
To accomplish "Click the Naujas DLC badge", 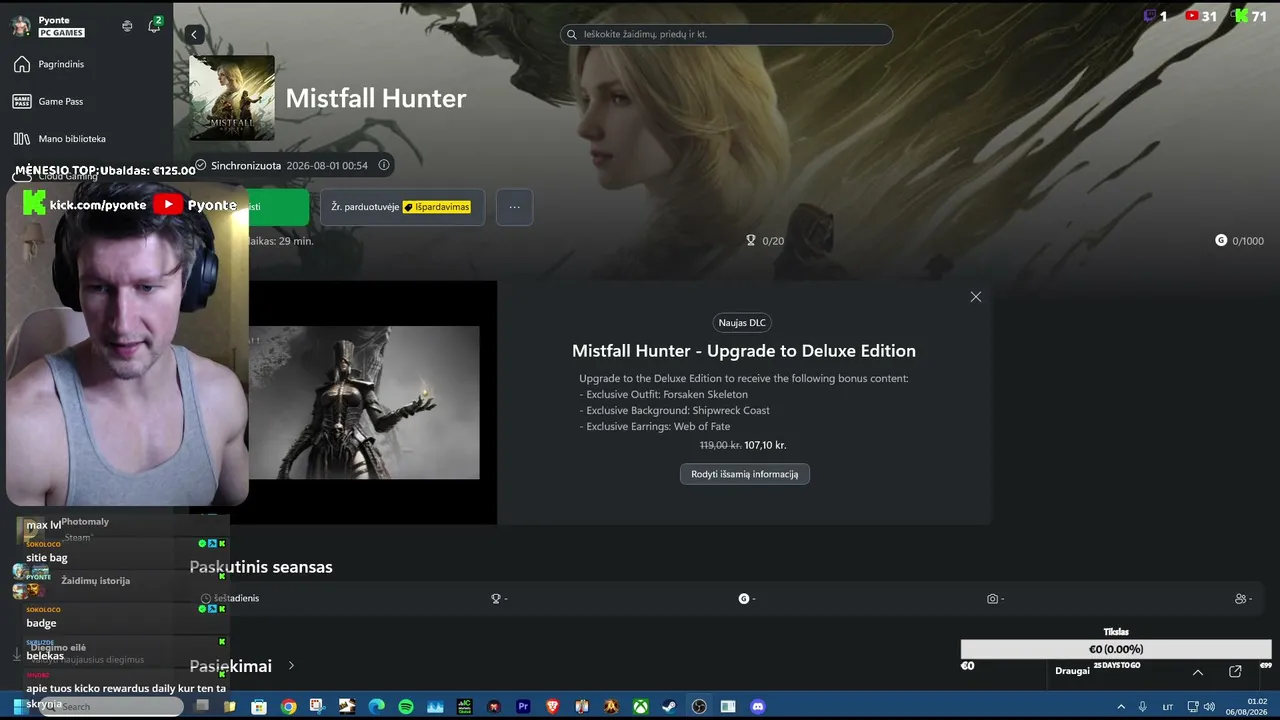I will (x=743, y=323).
